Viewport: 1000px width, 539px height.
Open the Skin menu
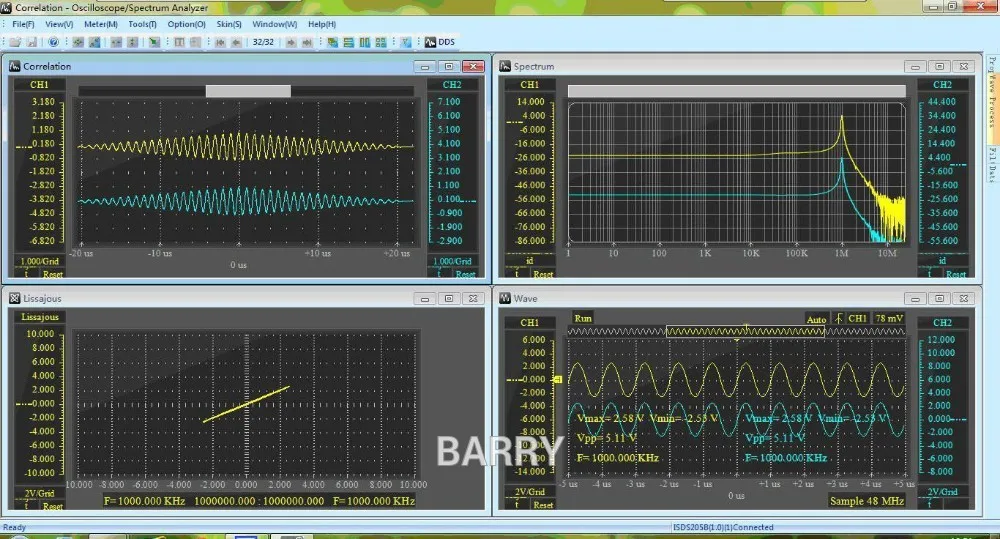(228, 24)
